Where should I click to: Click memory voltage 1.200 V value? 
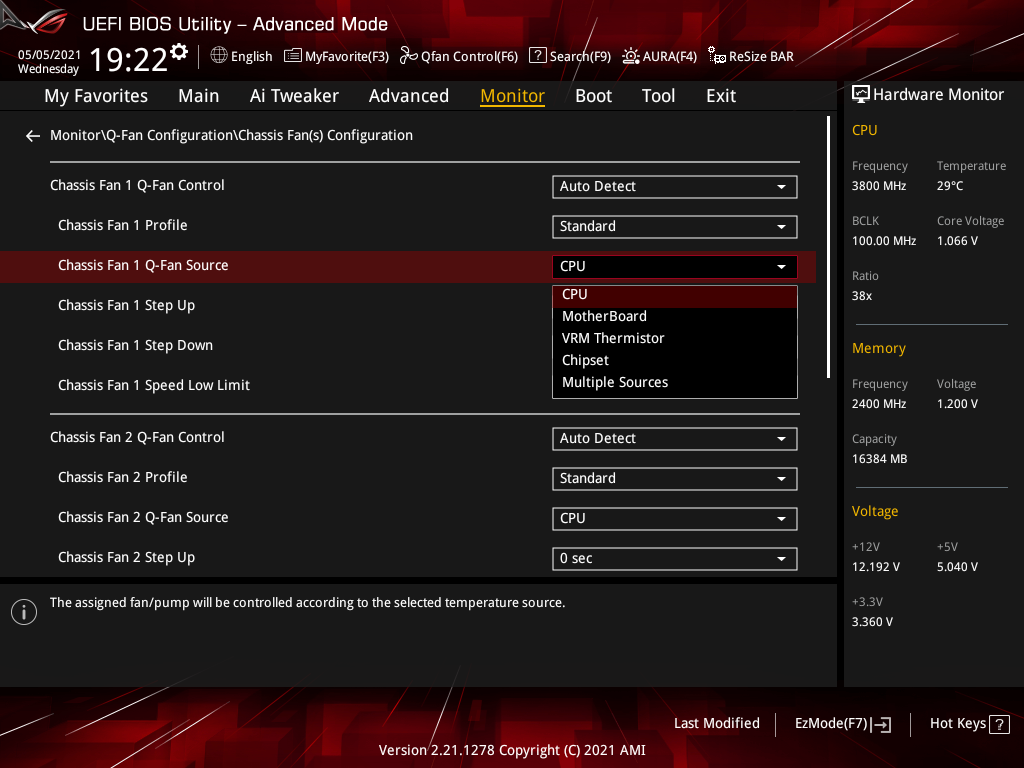click(957, 404)
